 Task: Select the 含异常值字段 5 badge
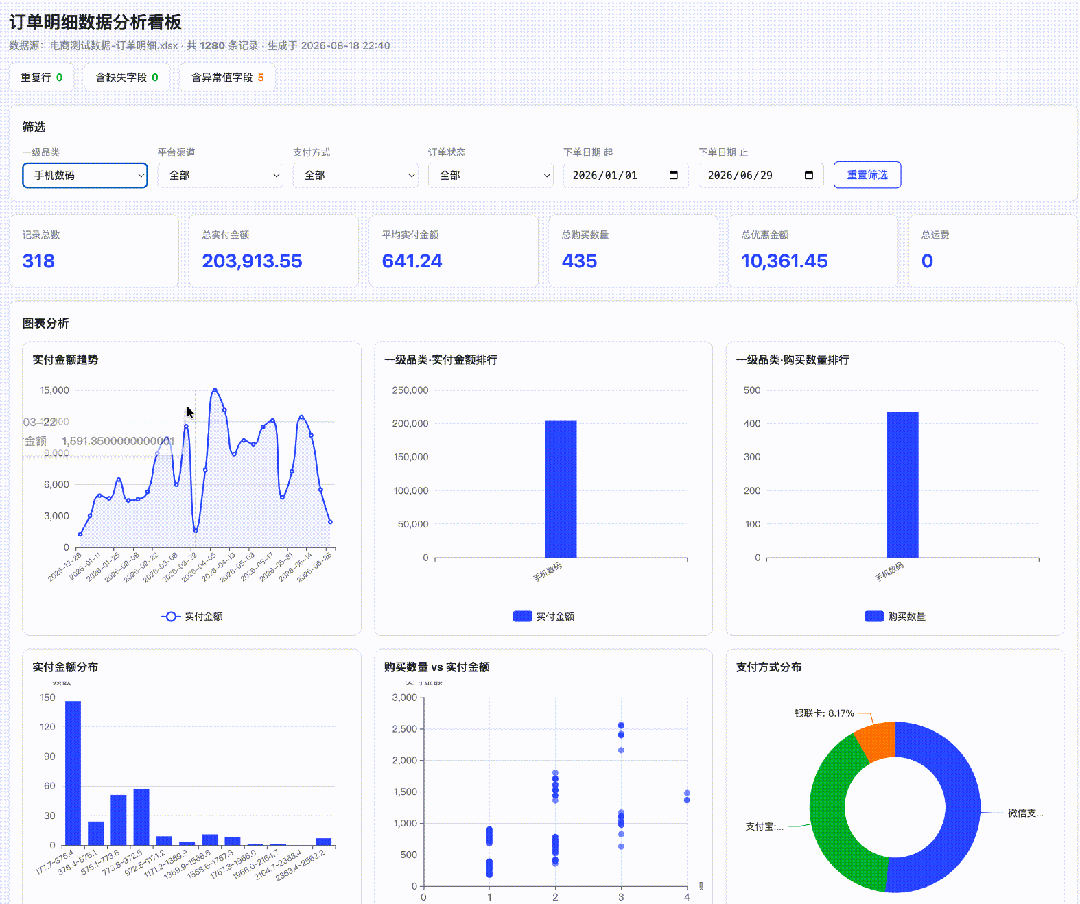click(x=227, y=77)
